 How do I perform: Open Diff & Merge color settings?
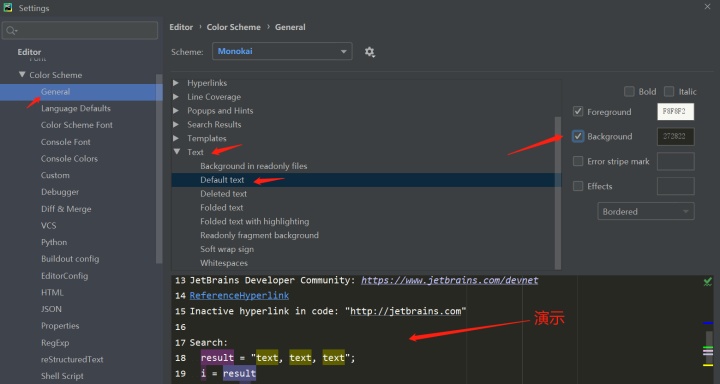pos(66,209)
